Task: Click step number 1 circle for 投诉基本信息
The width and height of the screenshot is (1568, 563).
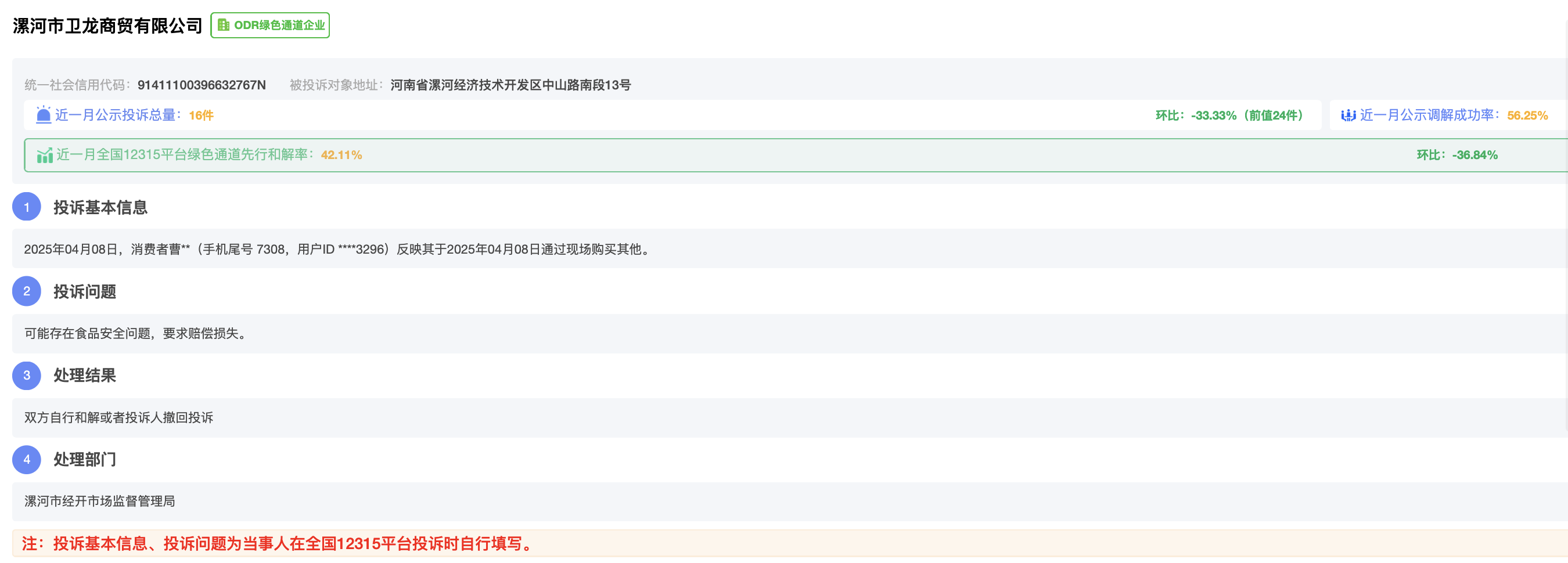Action: point(27,207)
